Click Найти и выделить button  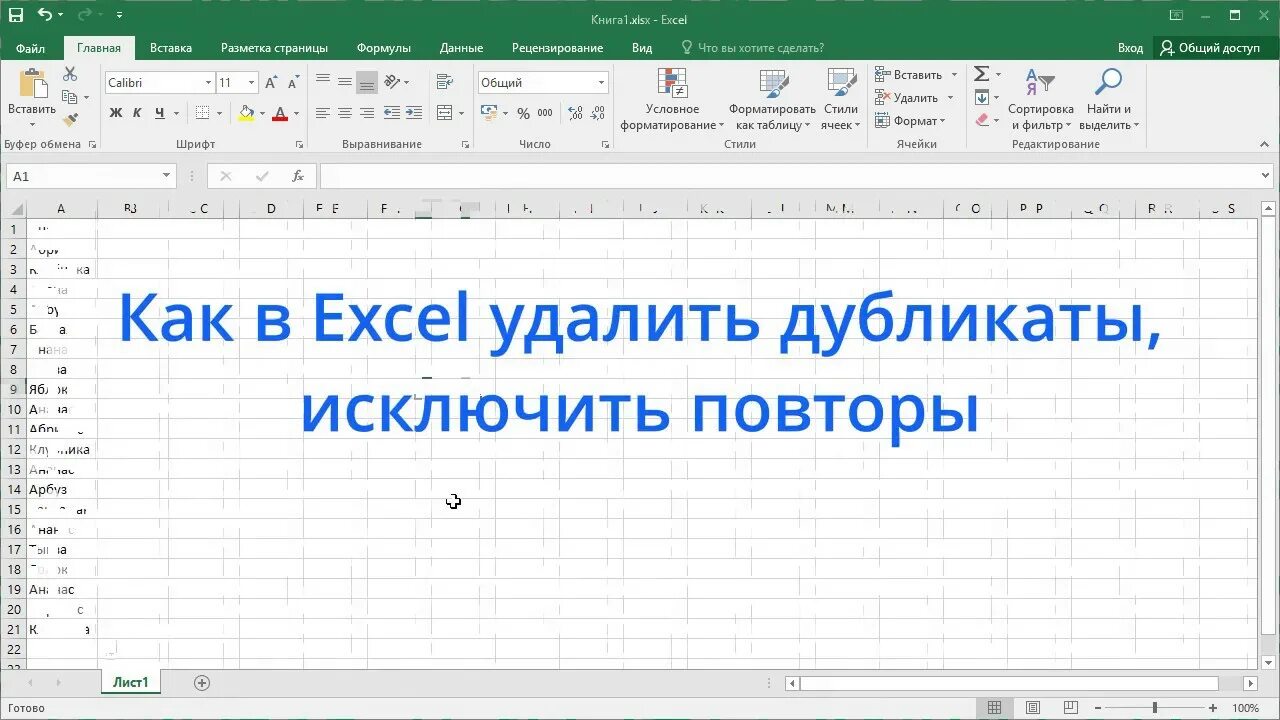point(1109,100)
